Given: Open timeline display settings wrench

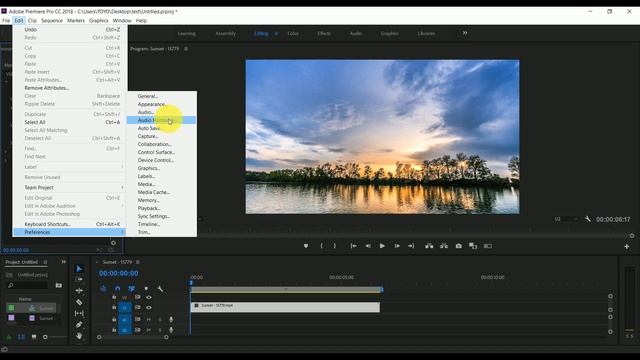Looking at the screenshot, I should tap(160, 289).
